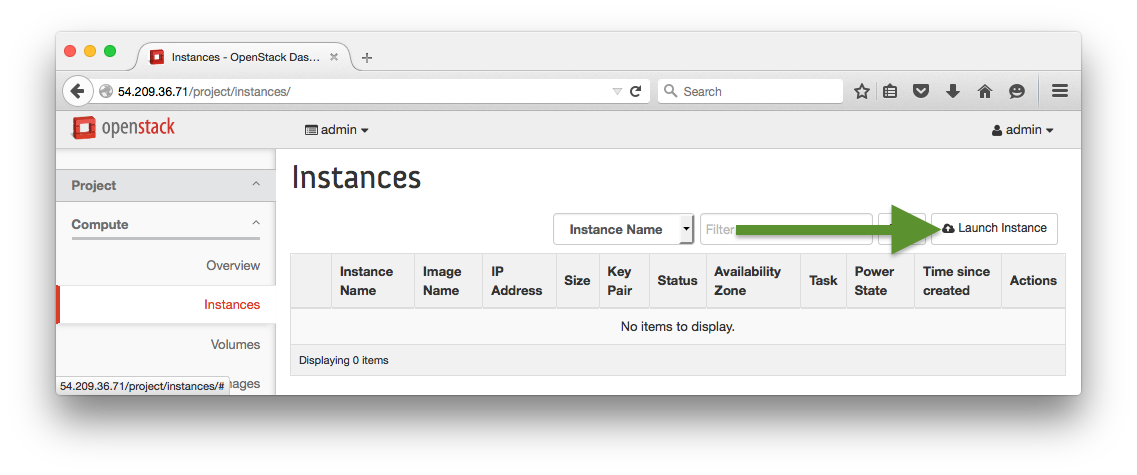Open the downloads arrow icon

click(953, 91)
